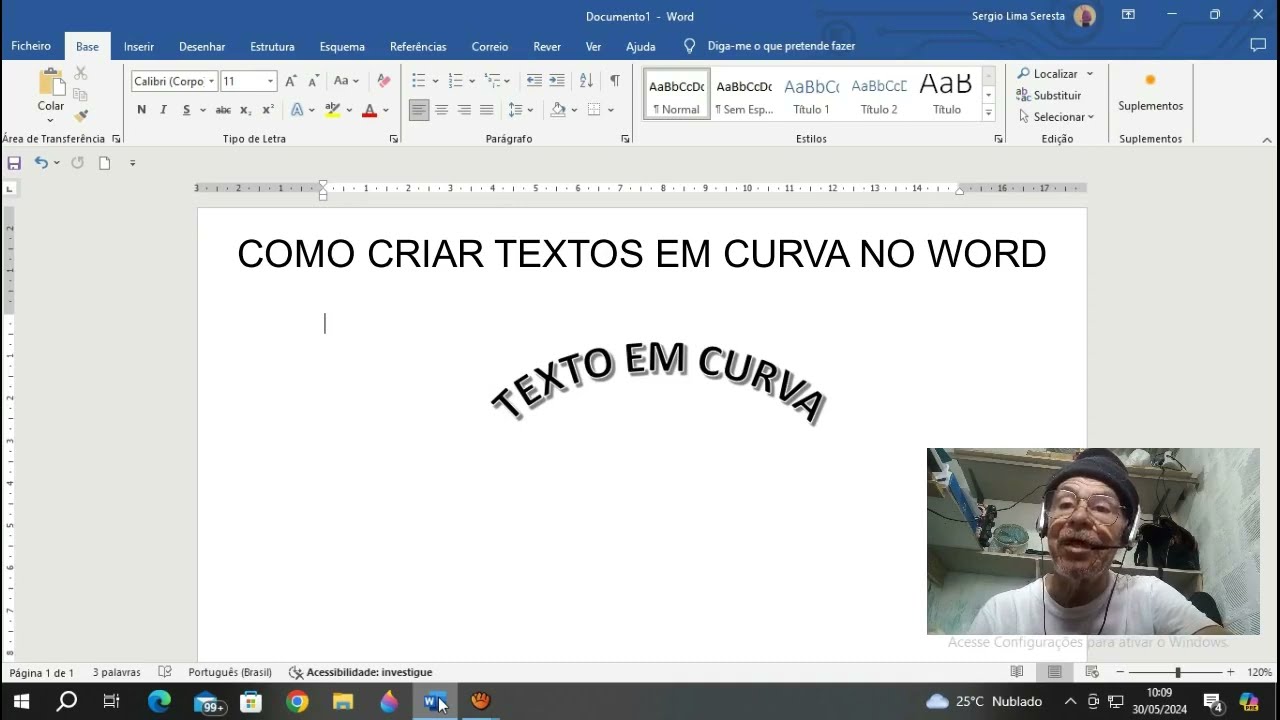
Task: Open the numbered list dropdown arrow
Action: pos(472,81)
